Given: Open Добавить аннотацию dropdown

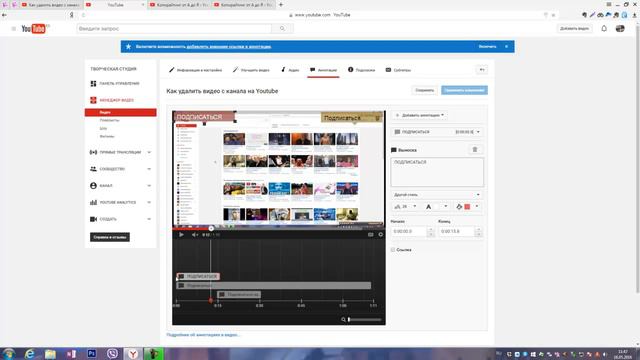Looking at the screenshot, I should click(x=420, y=115).
